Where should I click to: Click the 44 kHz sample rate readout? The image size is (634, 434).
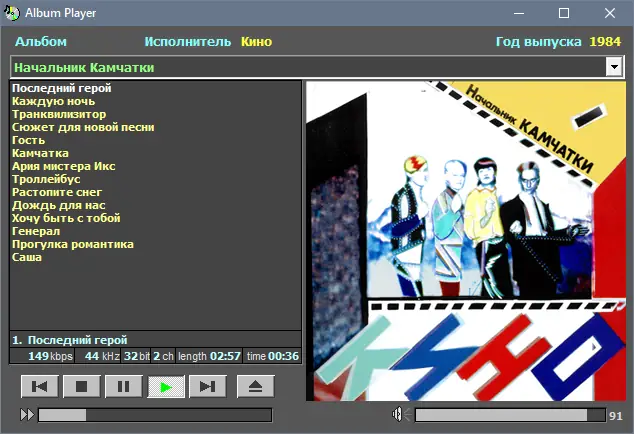point(102,356)
